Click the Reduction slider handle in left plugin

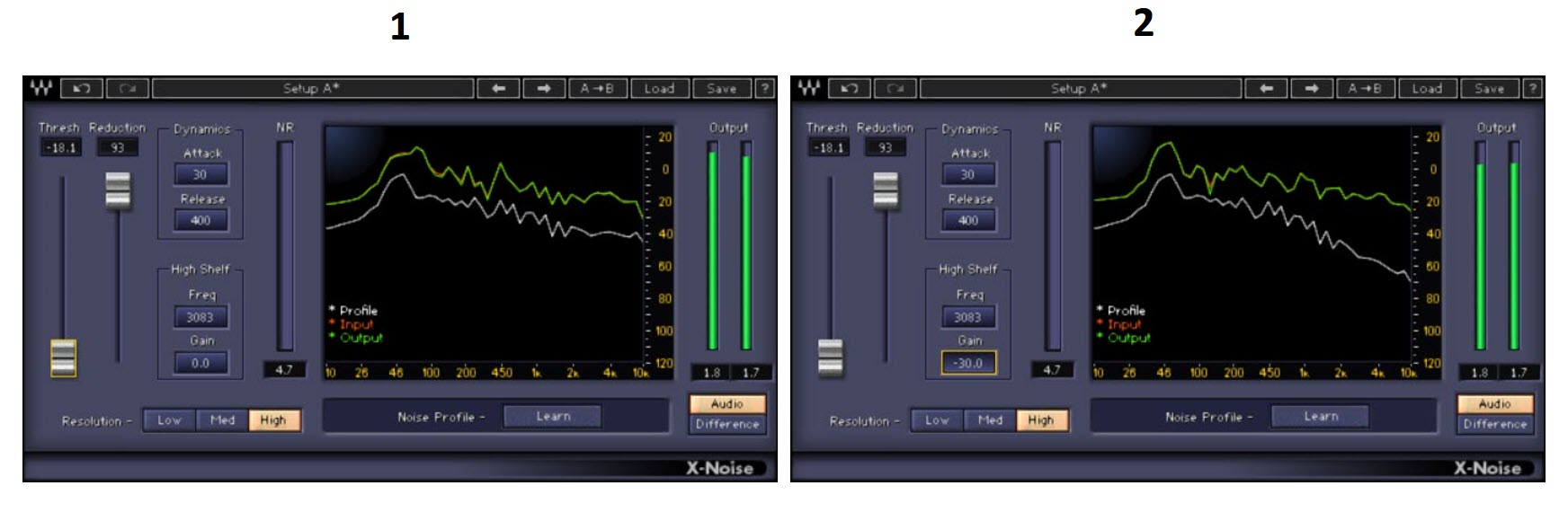118,190
